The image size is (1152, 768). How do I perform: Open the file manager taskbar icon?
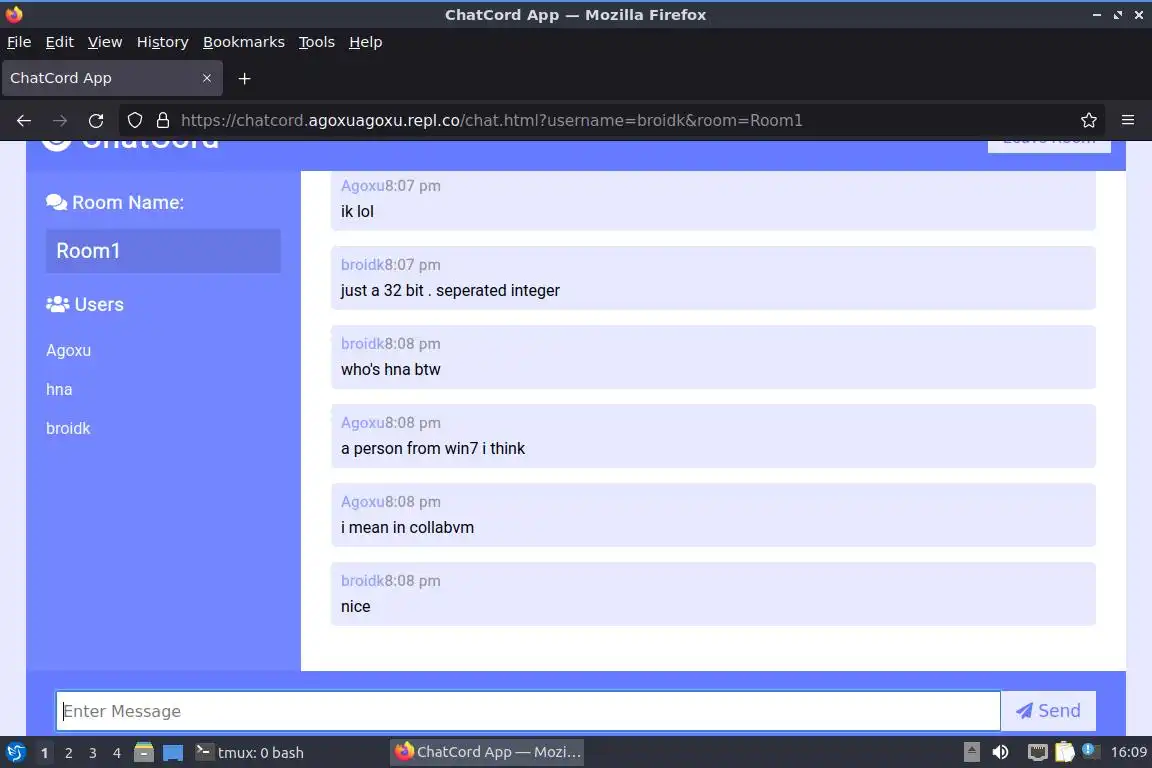[x=144, y=753]
